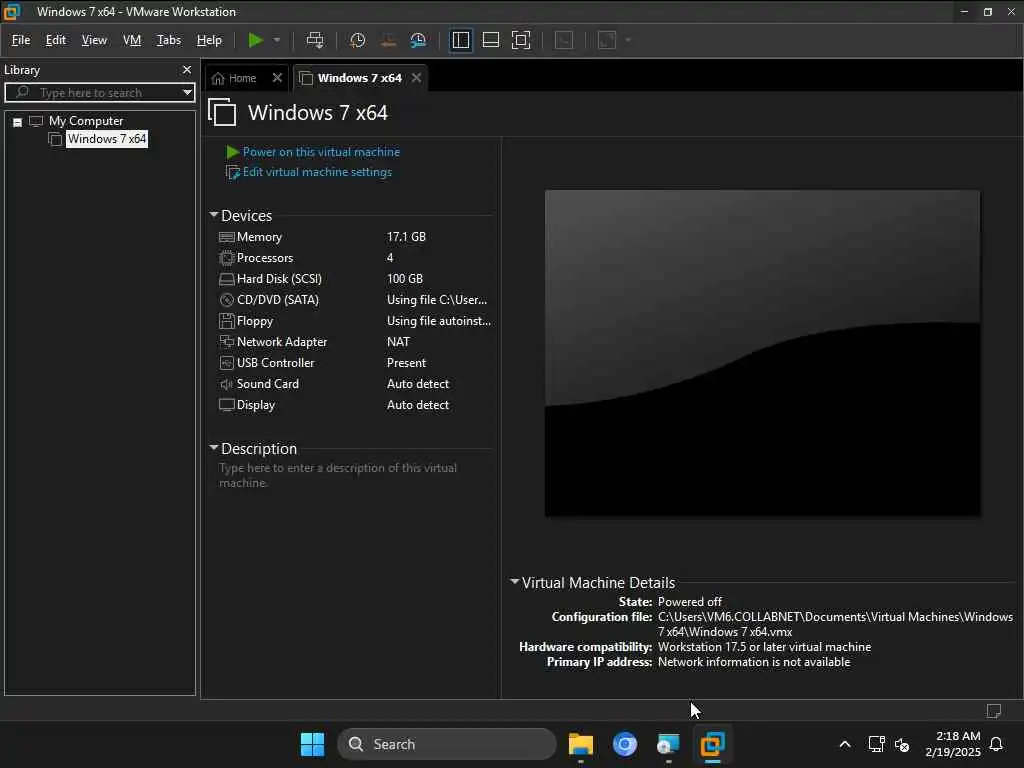The height and width of the screenshot is (768, 1024).
Task: Click the 17.1 GB memory value
Action: pyautogui.click(x=406, y=237)
